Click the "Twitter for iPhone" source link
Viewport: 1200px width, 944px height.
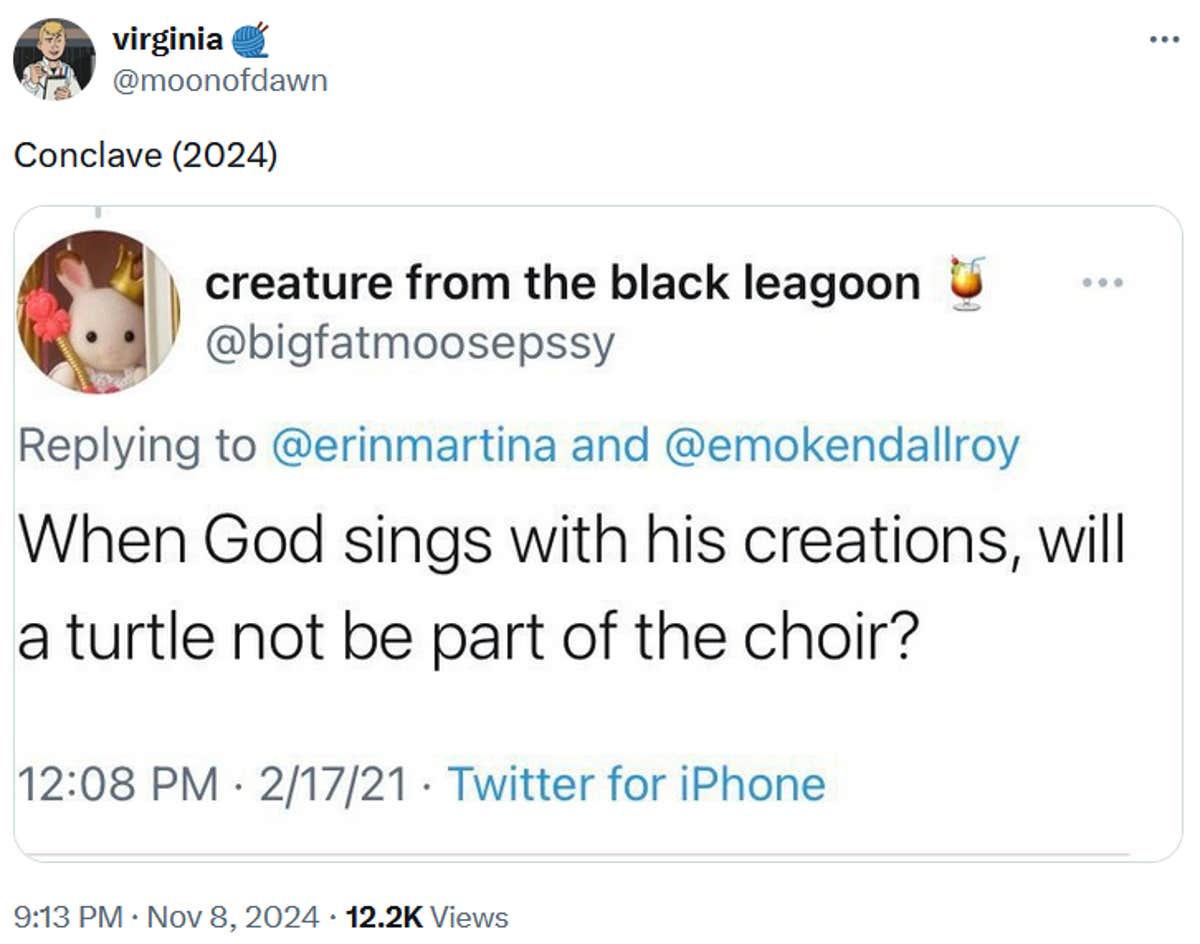(636, 784)
